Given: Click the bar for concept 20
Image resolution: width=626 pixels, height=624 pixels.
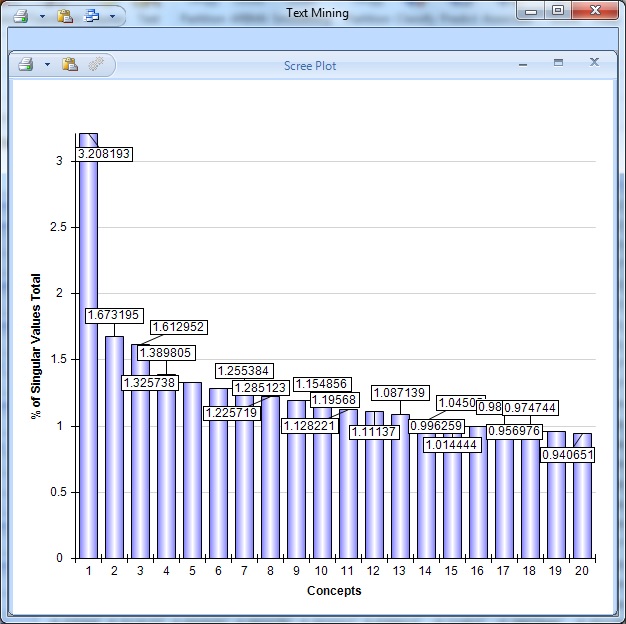Looking at the screenshot, I should click(x=582, y=496).
